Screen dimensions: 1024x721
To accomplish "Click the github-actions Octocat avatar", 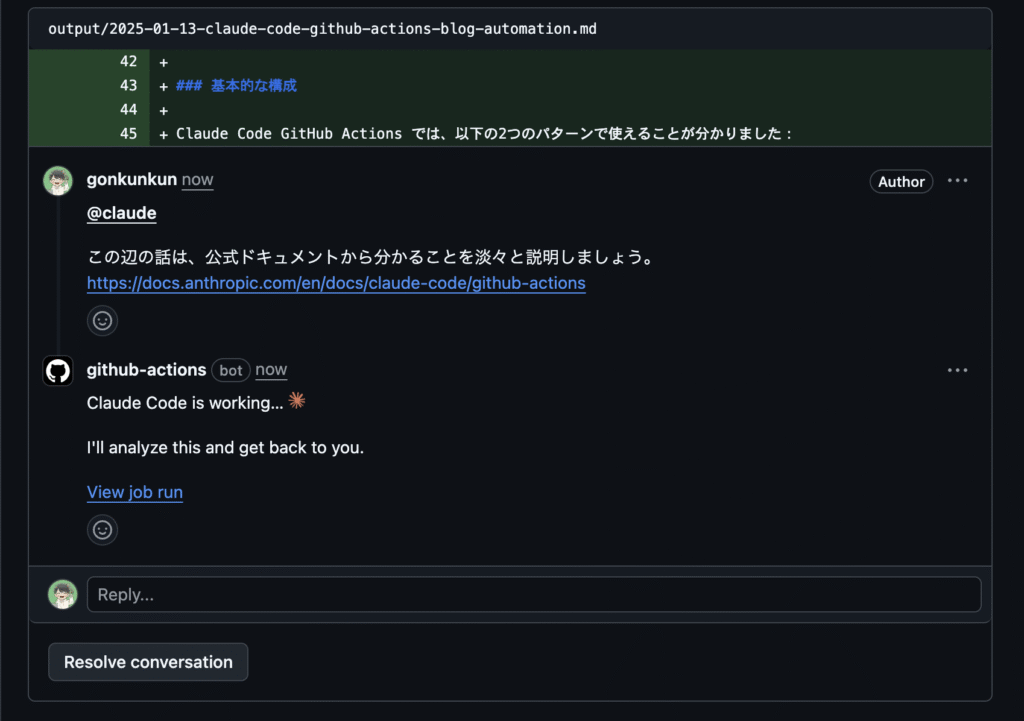I will pos(58,371).
